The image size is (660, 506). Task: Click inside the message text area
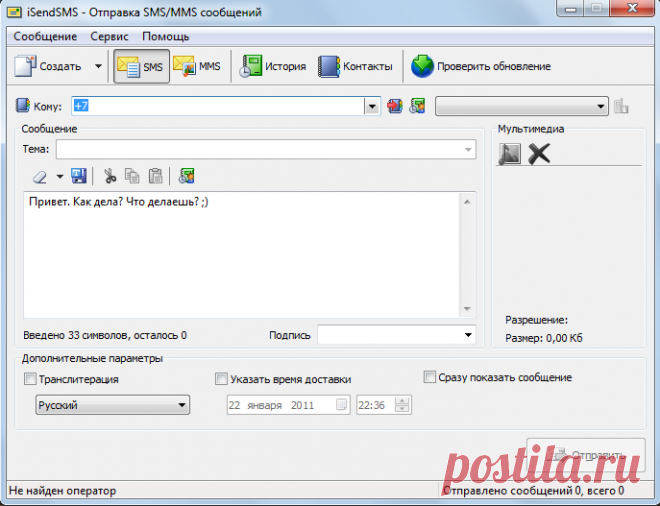pyautogui.click(x=242, y=255)
